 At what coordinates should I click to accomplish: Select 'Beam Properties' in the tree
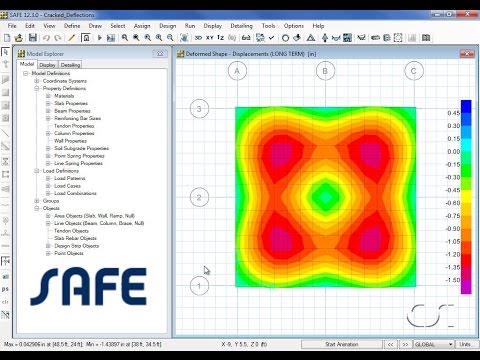point(72,111)
